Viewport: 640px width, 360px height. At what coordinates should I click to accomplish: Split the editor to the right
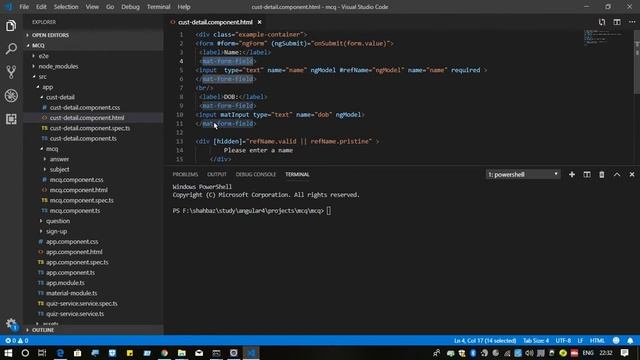(617, 22)
